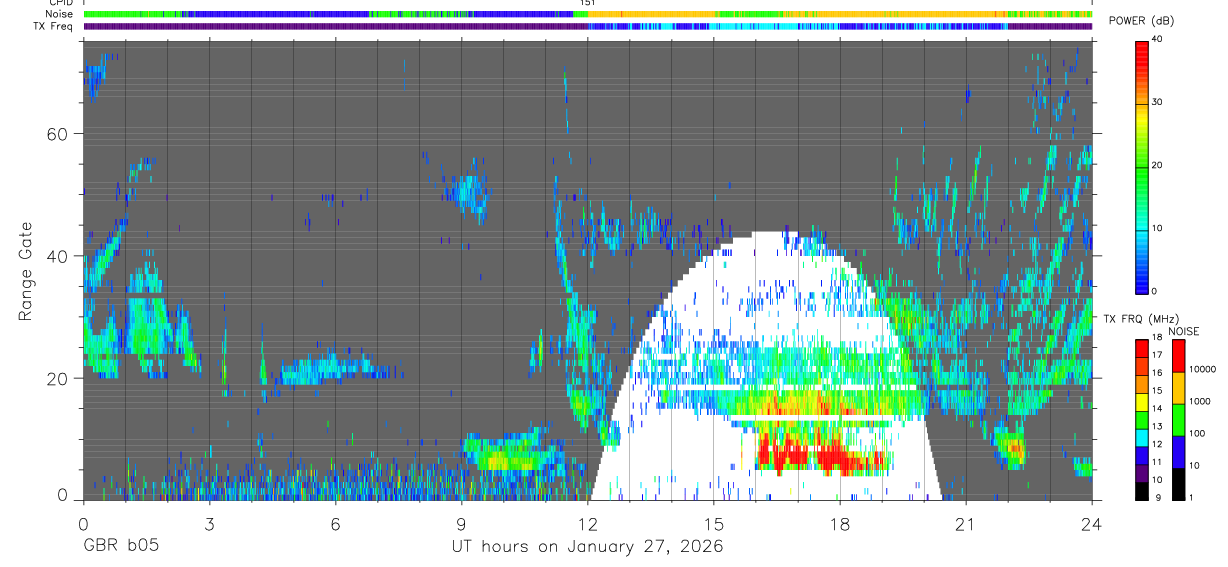Click the "POWER (dB)" colorbar title
Screen dimensions: 1228x567
1142,21
